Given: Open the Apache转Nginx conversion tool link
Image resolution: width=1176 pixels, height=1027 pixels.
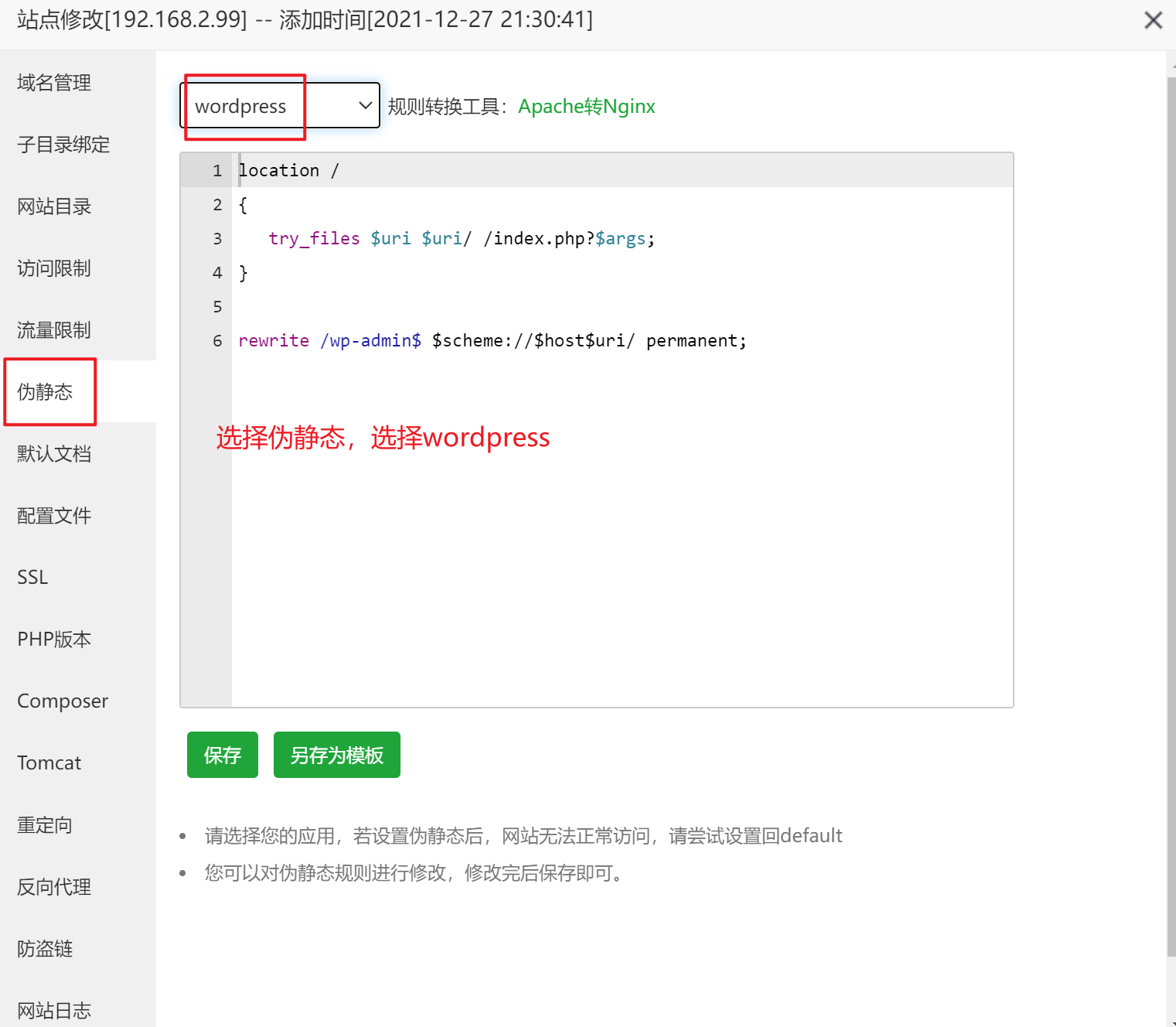Looking at the screenshot, I should pos(586,106).
